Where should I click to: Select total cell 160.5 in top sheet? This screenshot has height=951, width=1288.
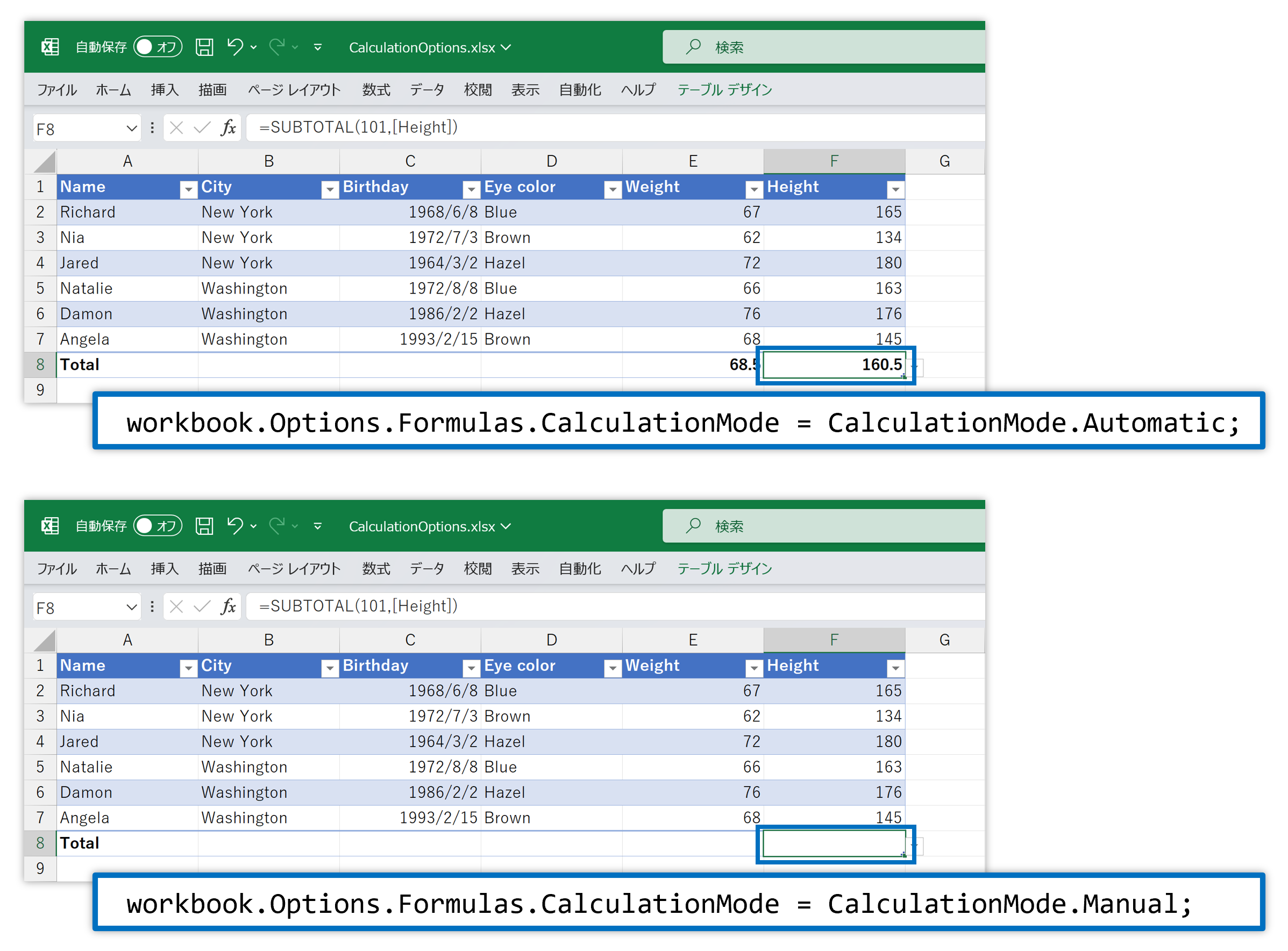tap(834, 365)
